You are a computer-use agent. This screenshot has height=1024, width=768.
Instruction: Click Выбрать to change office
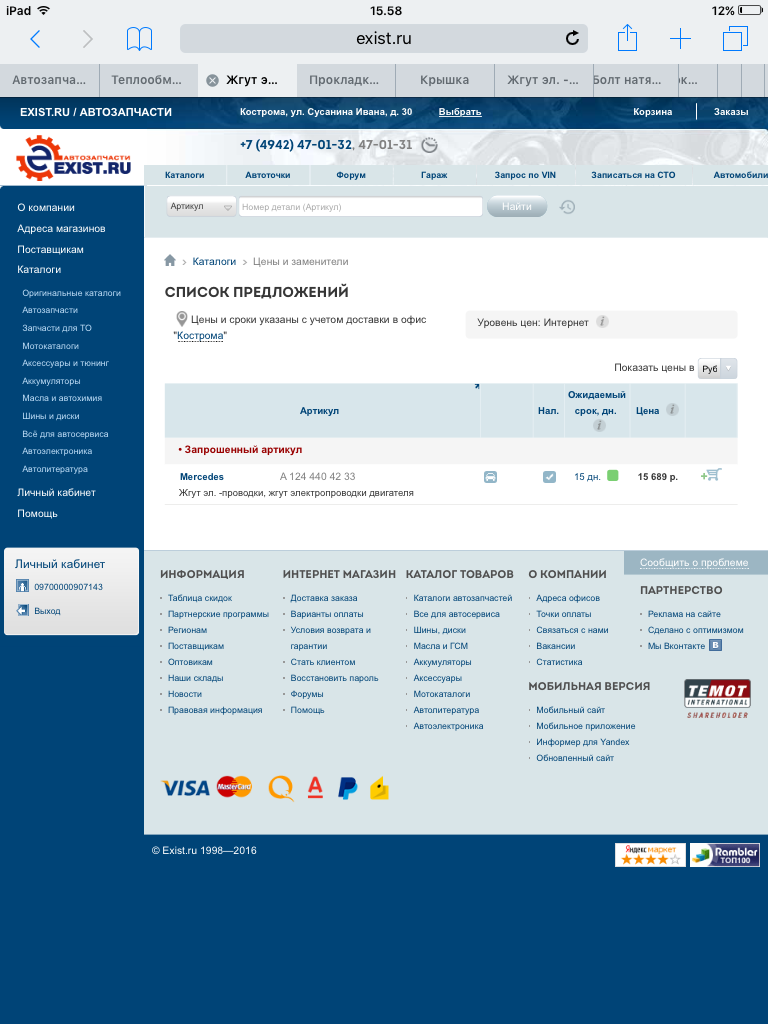click(459, 112)
